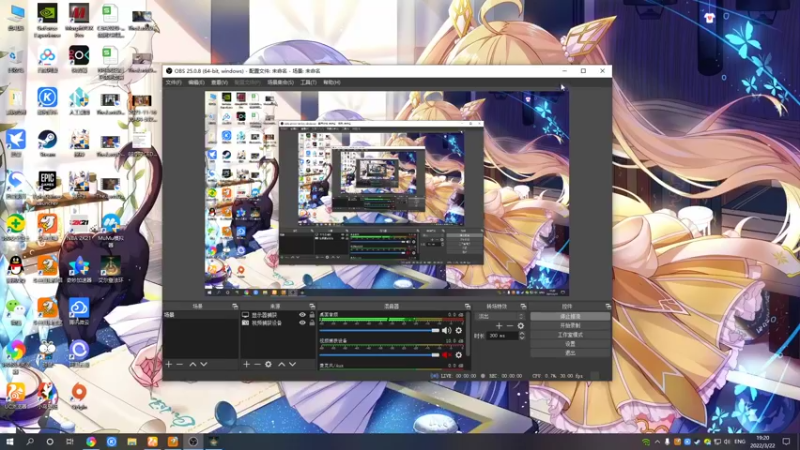Enable Studio Mode (工作室模式) button
Screen dimensions: 800x450
[x=570, y=335]
